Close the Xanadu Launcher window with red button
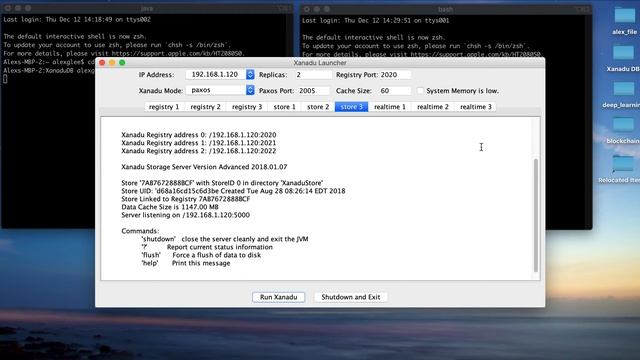 pyautogui.click(x=102, y=62)
